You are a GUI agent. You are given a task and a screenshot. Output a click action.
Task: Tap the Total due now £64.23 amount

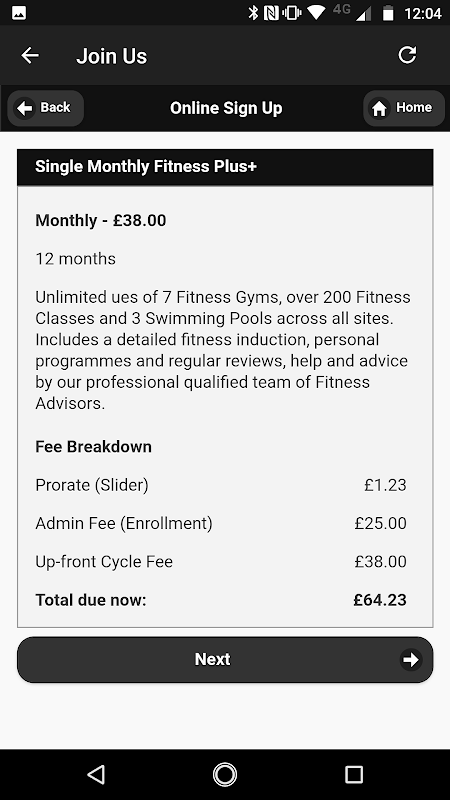pos(380,600)
